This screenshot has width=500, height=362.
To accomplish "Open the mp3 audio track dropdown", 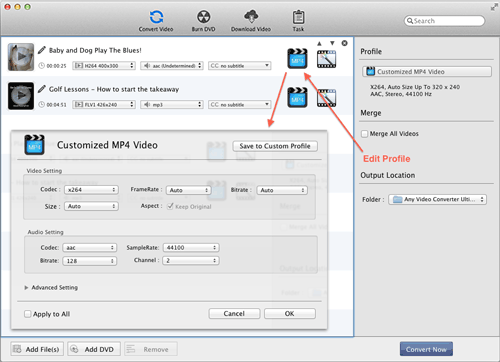I will [x=171, y=104].
